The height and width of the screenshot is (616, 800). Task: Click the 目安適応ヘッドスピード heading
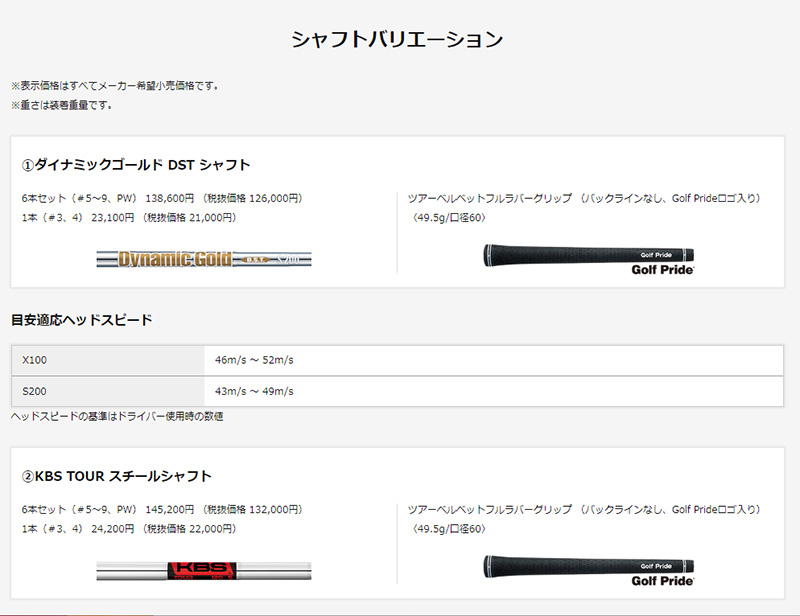(x=82, y=320)
